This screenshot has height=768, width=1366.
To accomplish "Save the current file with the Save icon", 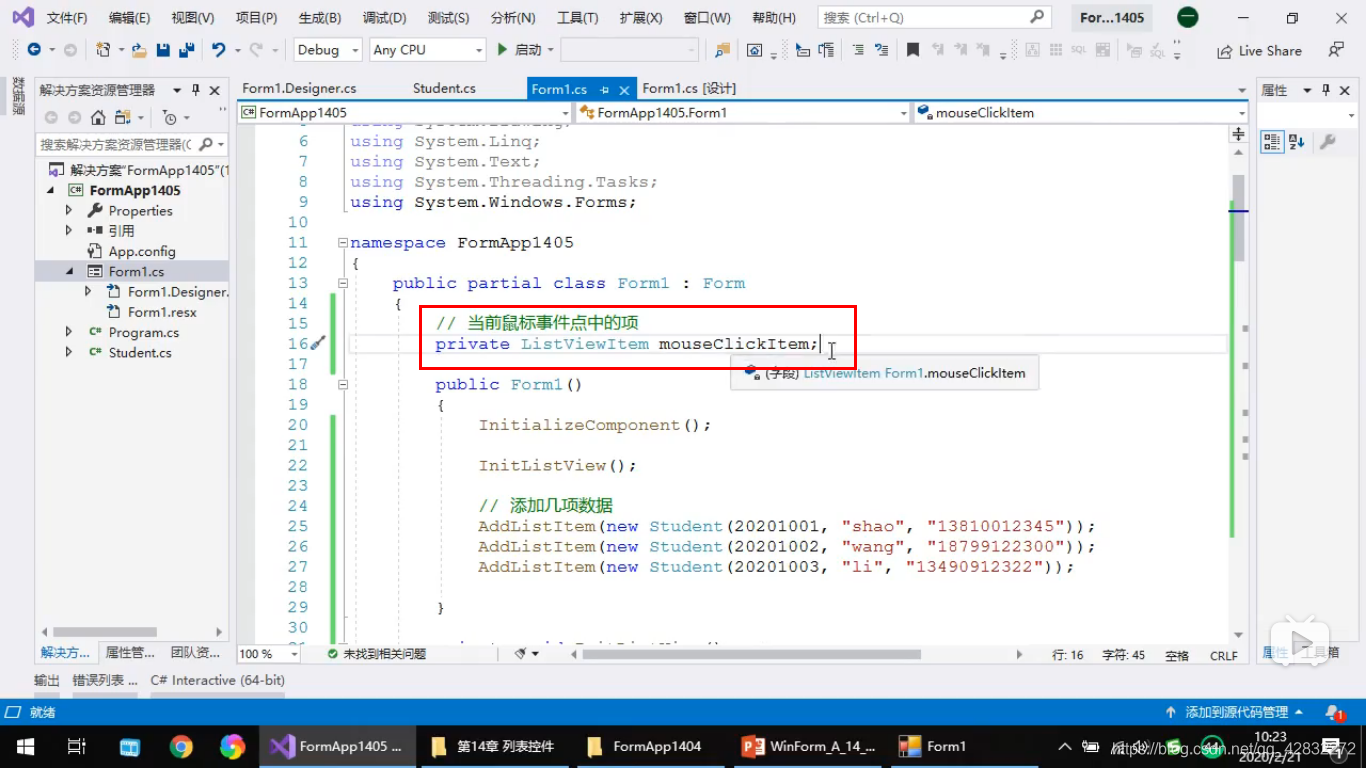I will [163, 50].
